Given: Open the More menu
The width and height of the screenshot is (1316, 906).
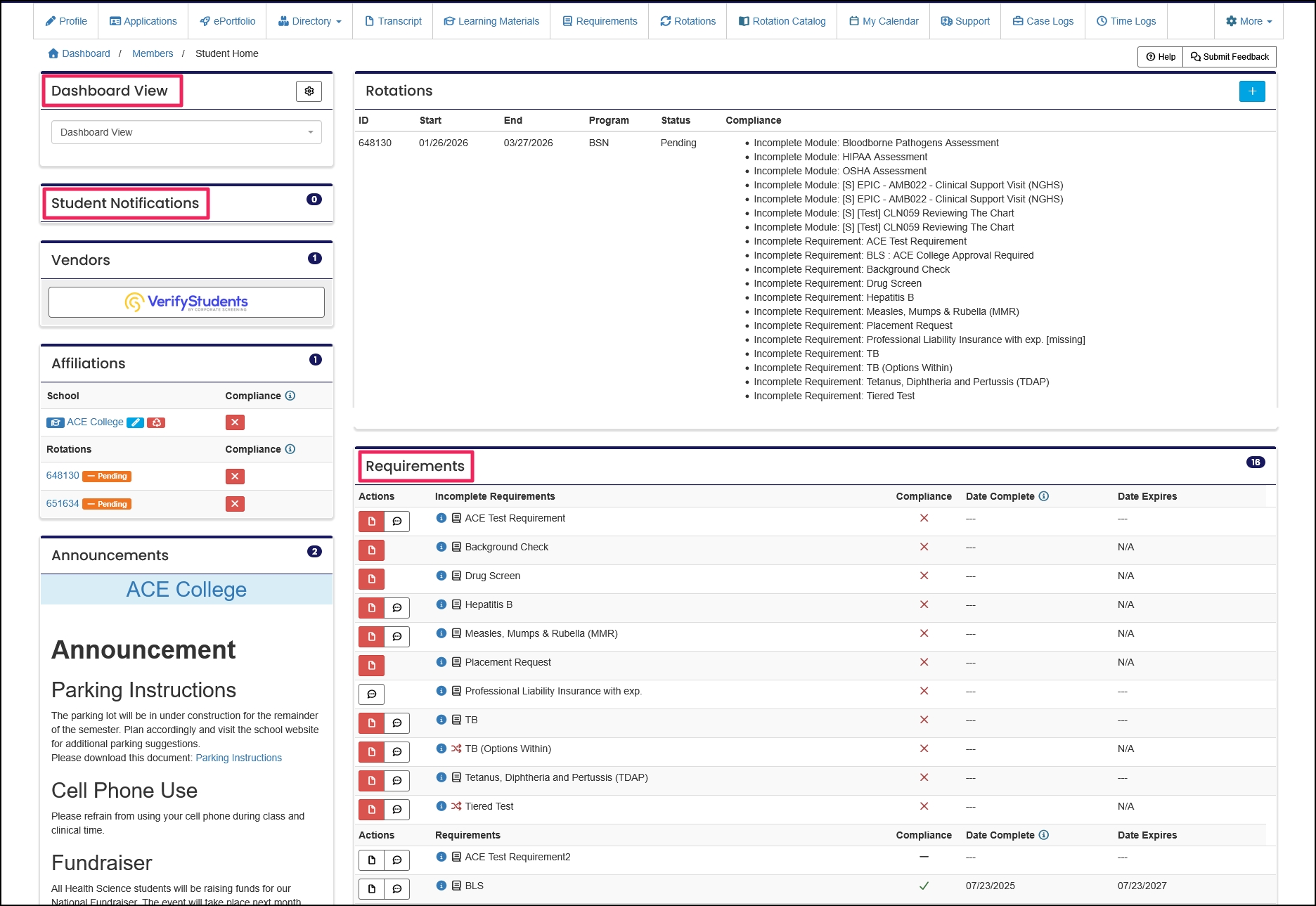Looking at the screenshot, I should point(1248,21).
